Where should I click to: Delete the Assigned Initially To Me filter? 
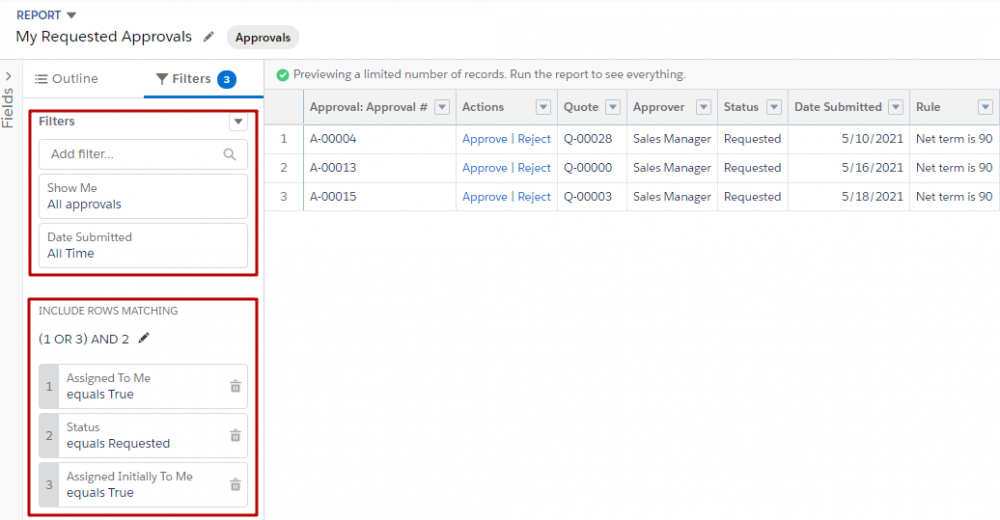tap(235, 484)
